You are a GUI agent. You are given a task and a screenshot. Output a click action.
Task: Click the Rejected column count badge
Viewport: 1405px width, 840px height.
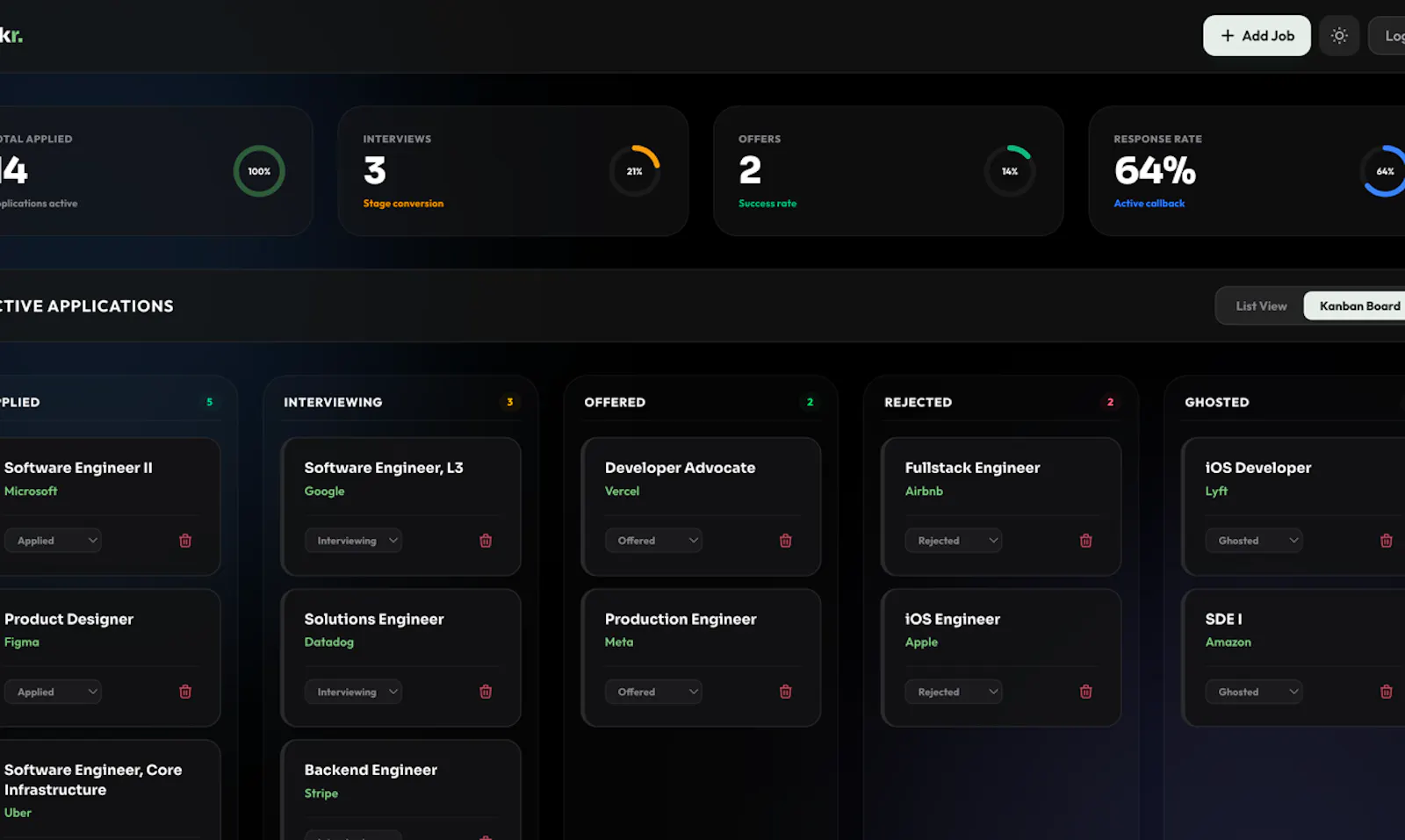click(x=1110, y=402)
